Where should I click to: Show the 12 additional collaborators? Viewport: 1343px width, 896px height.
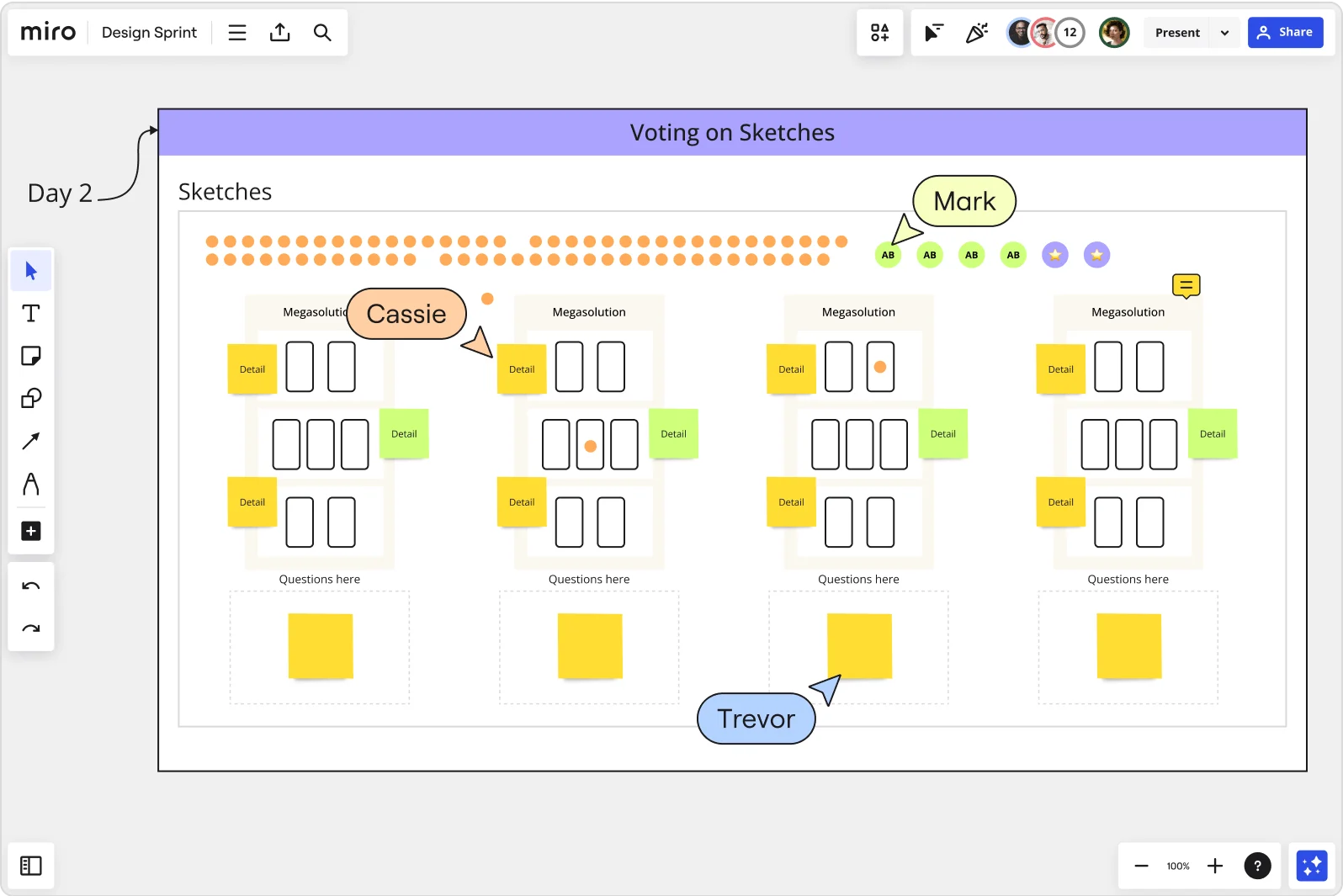pos(1070,33)
